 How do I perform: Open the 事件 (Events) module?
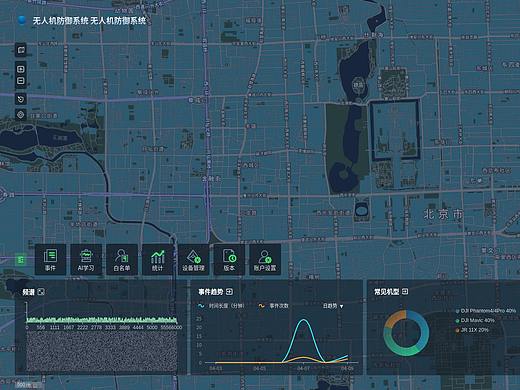point(50,260)
